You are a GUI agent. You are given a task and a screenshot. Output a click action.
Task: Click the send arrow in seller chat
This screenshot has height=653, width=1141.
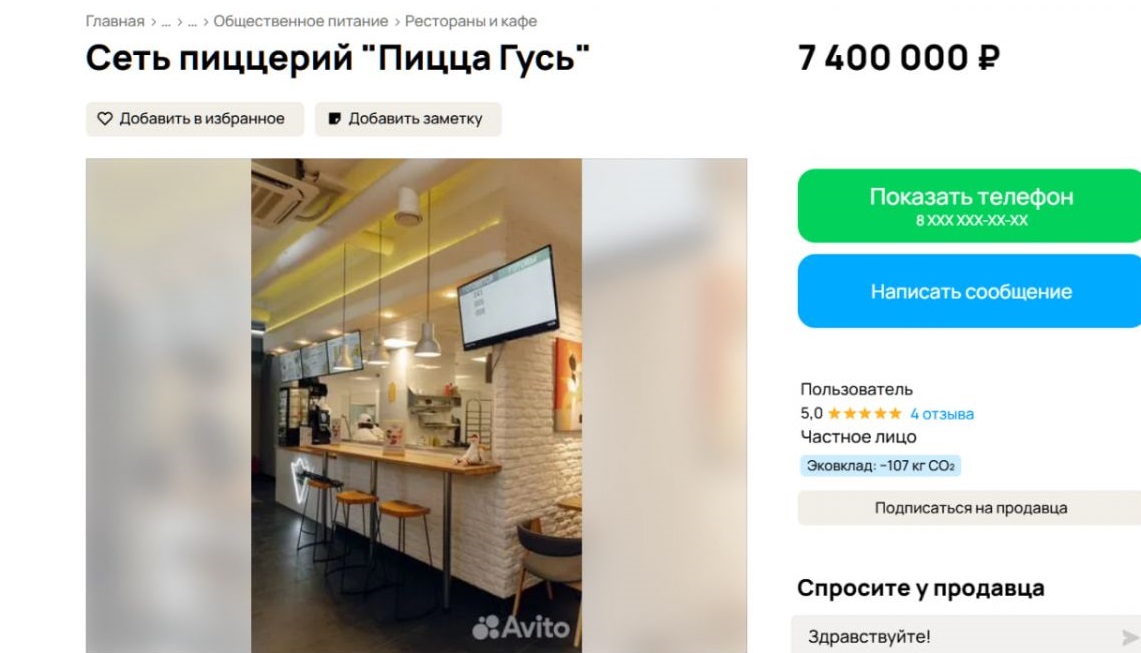1129,638
